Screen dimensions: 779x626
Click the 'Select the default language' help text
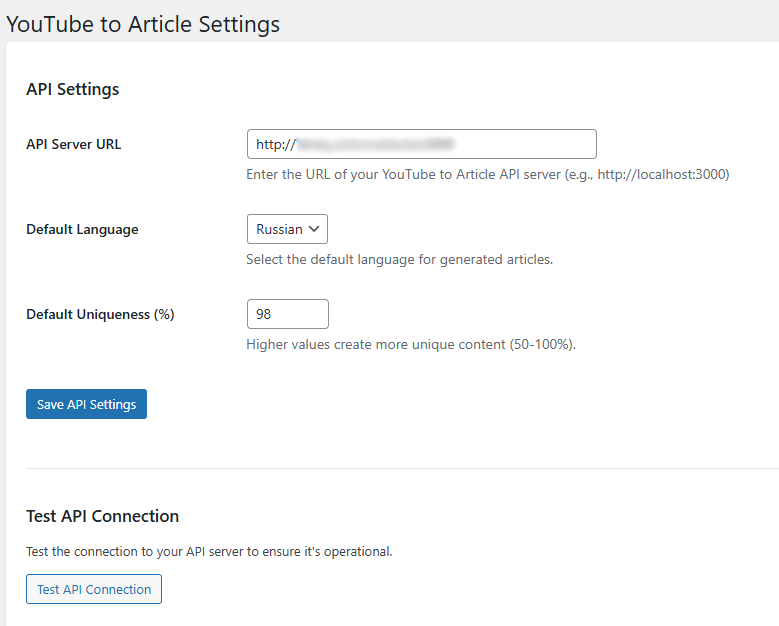(x=399, y=259)
